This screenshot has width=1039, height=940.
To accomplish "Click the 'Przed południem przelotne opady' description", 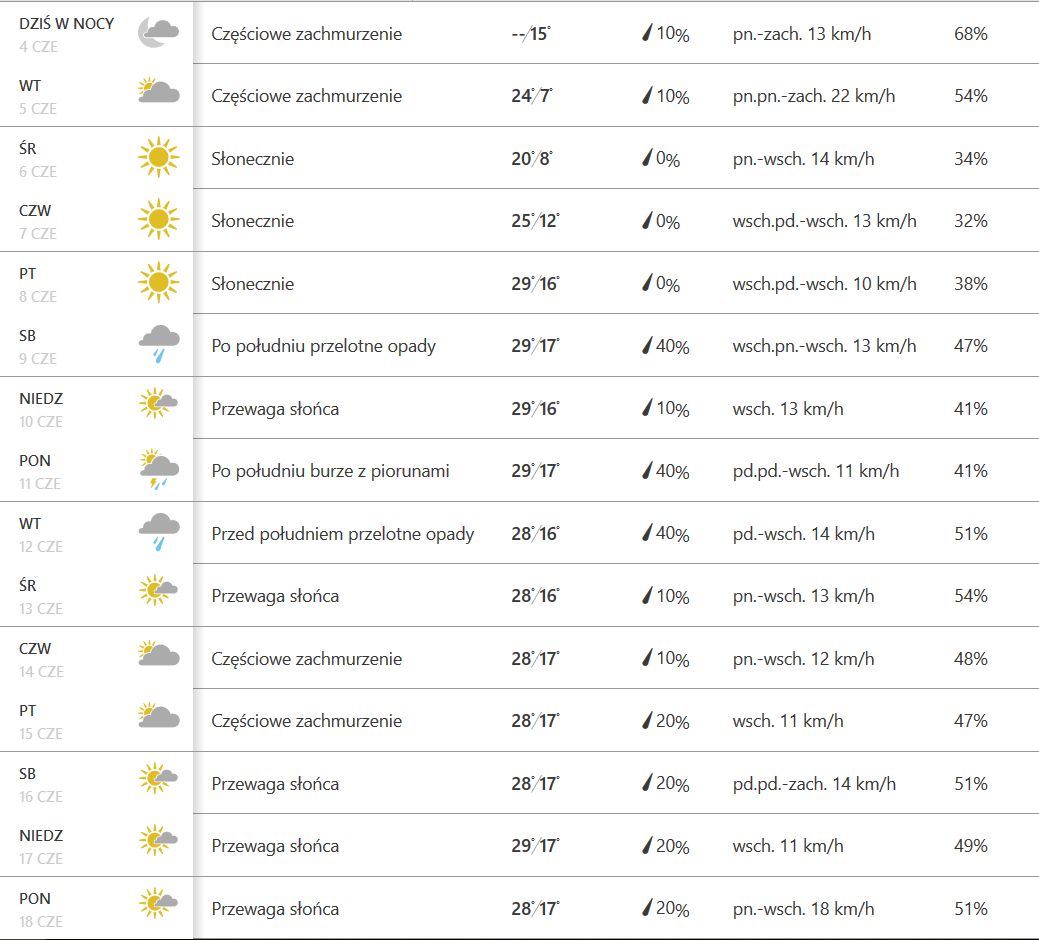I will [x=343, y=534].
